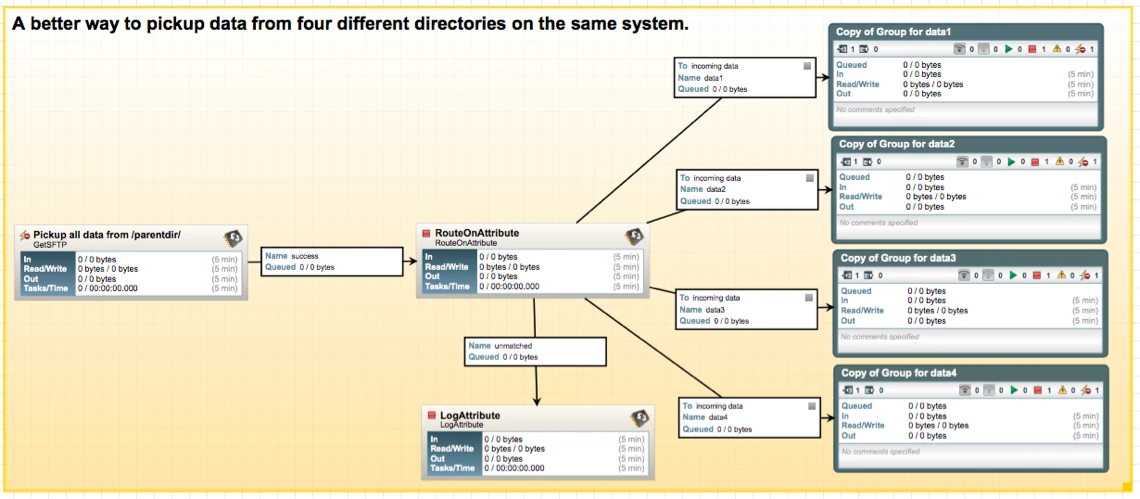Select the 'Copy of Group for data3' title
This screenshot has height=499, width=1140.
898,258
